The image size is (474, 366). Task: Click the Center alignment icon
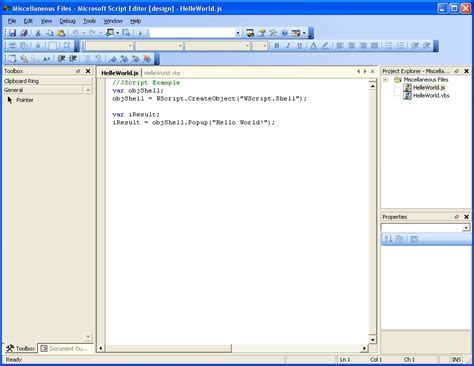point(351,46)
